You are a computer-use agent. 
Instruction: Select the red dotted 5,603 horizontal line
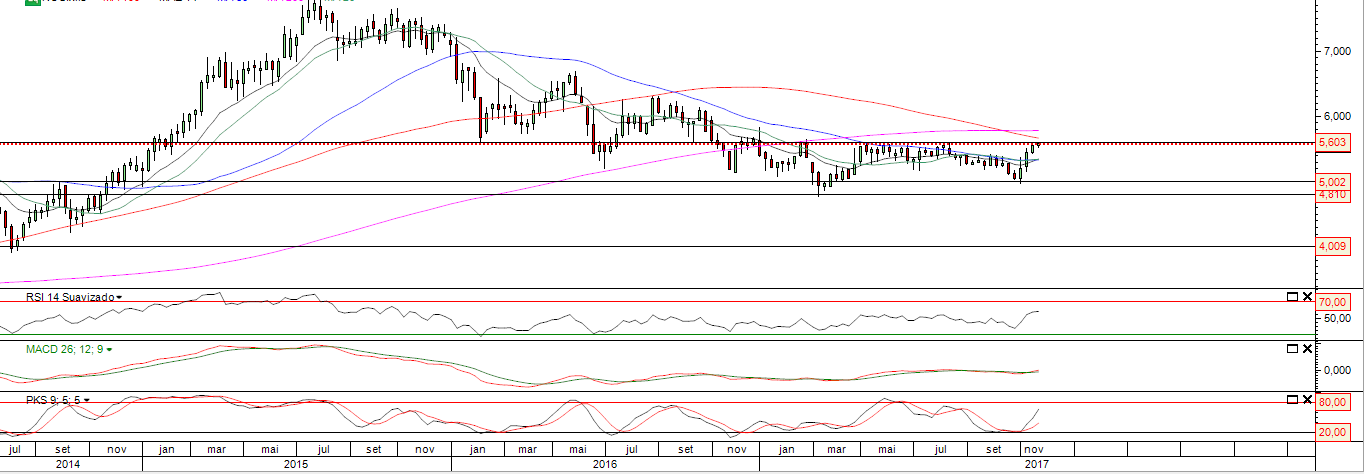(655, 144)
